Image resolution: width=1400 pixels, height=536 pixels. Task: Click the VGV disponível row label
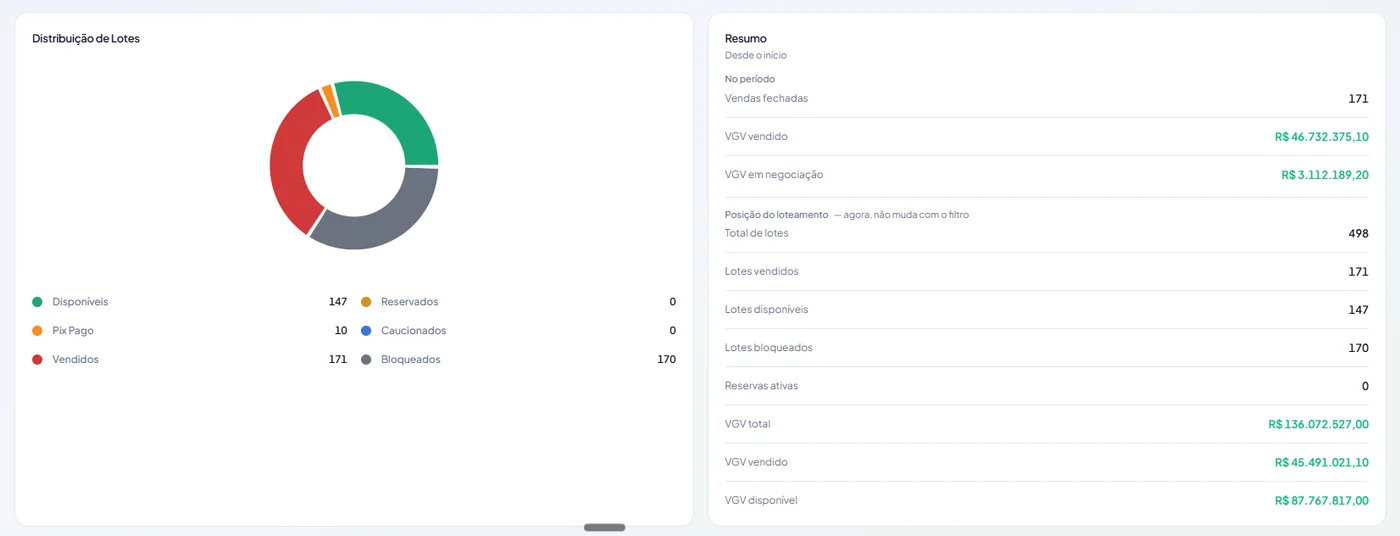[x=761, y=501]
